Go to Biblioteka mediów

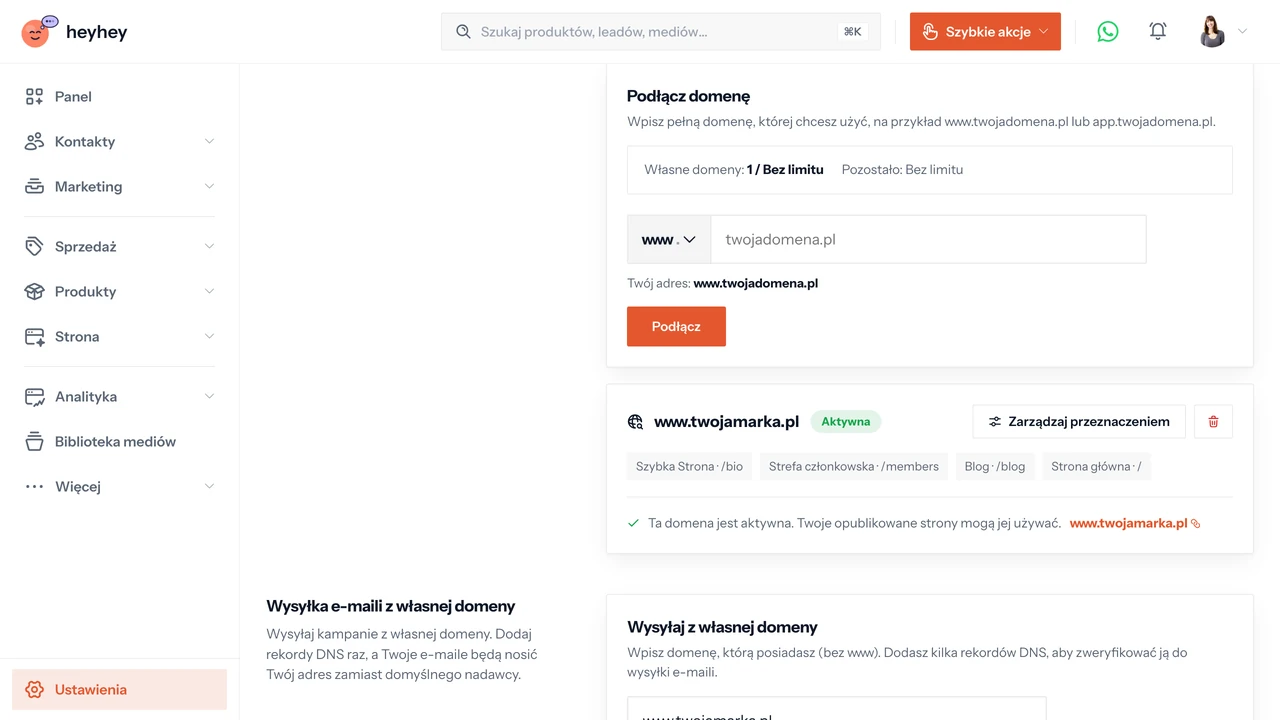click(x=120, y=442)
